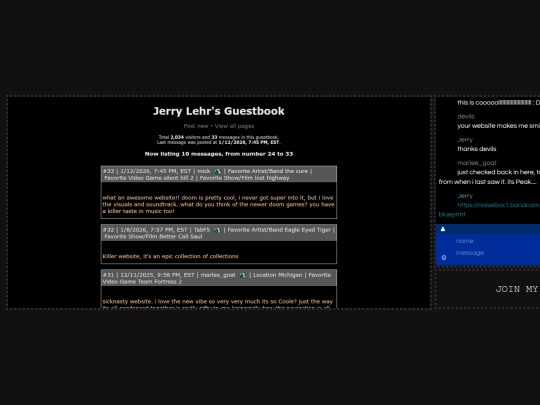The height and width of the screenshot is (405, 540).
Task: Open the View all pages link
Action: click(234, 126)
